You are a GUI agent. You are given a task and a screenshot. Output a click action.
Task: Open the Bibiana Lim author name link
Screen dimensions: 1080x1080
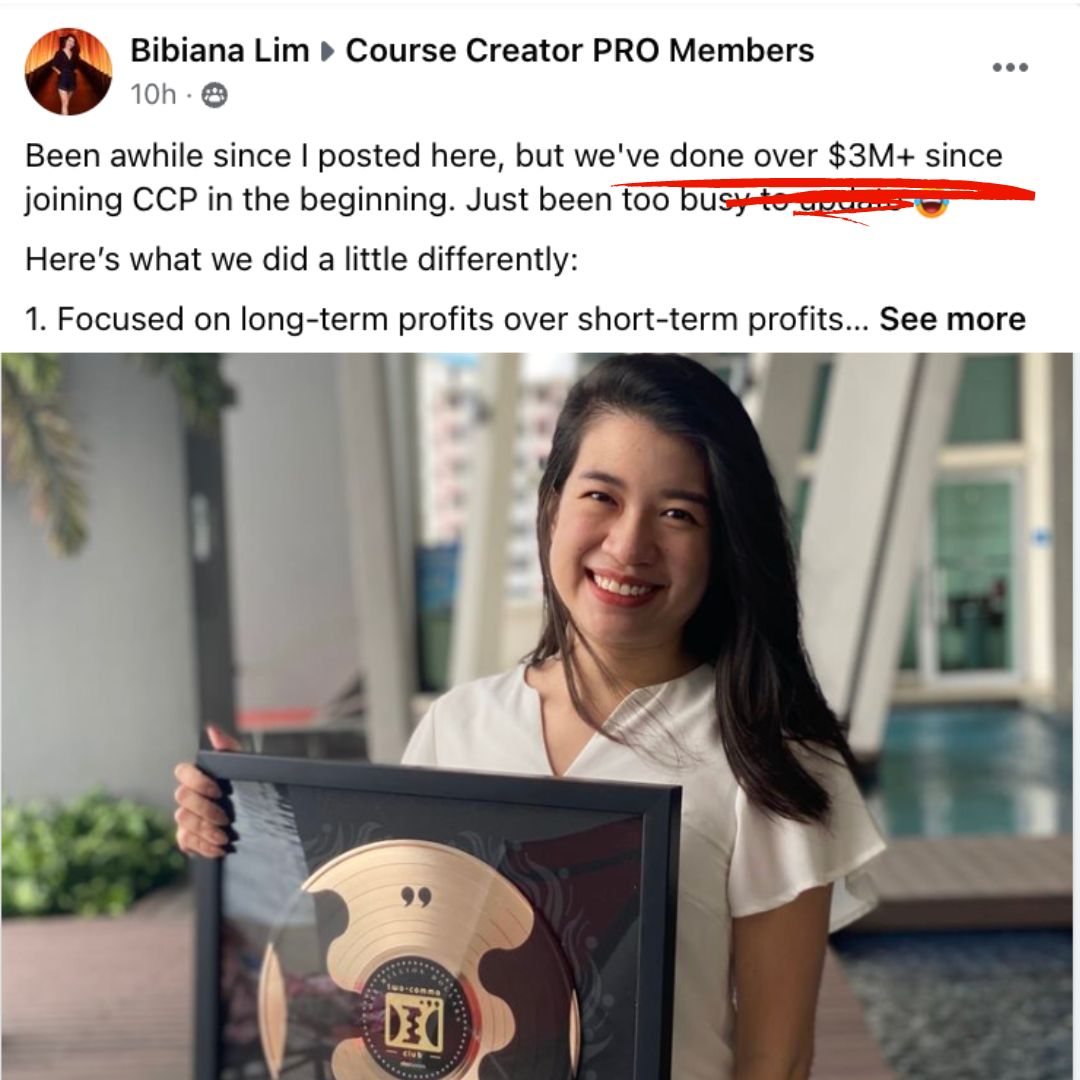(220, 50)
